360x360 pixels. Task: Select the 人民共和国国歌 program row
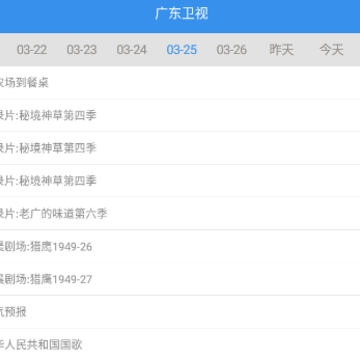click(180, 344)
